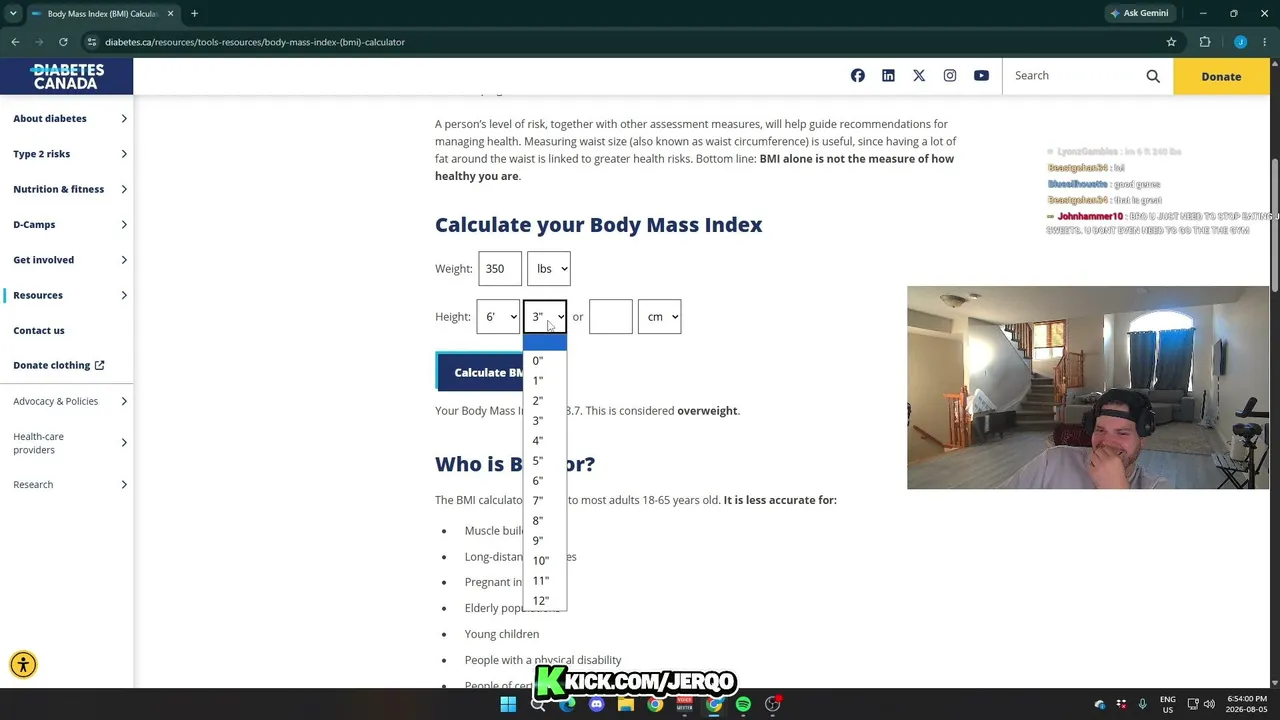Viewport: 1280px width, 720px height.
Task: Click the Weight input field
Action: 500,268
